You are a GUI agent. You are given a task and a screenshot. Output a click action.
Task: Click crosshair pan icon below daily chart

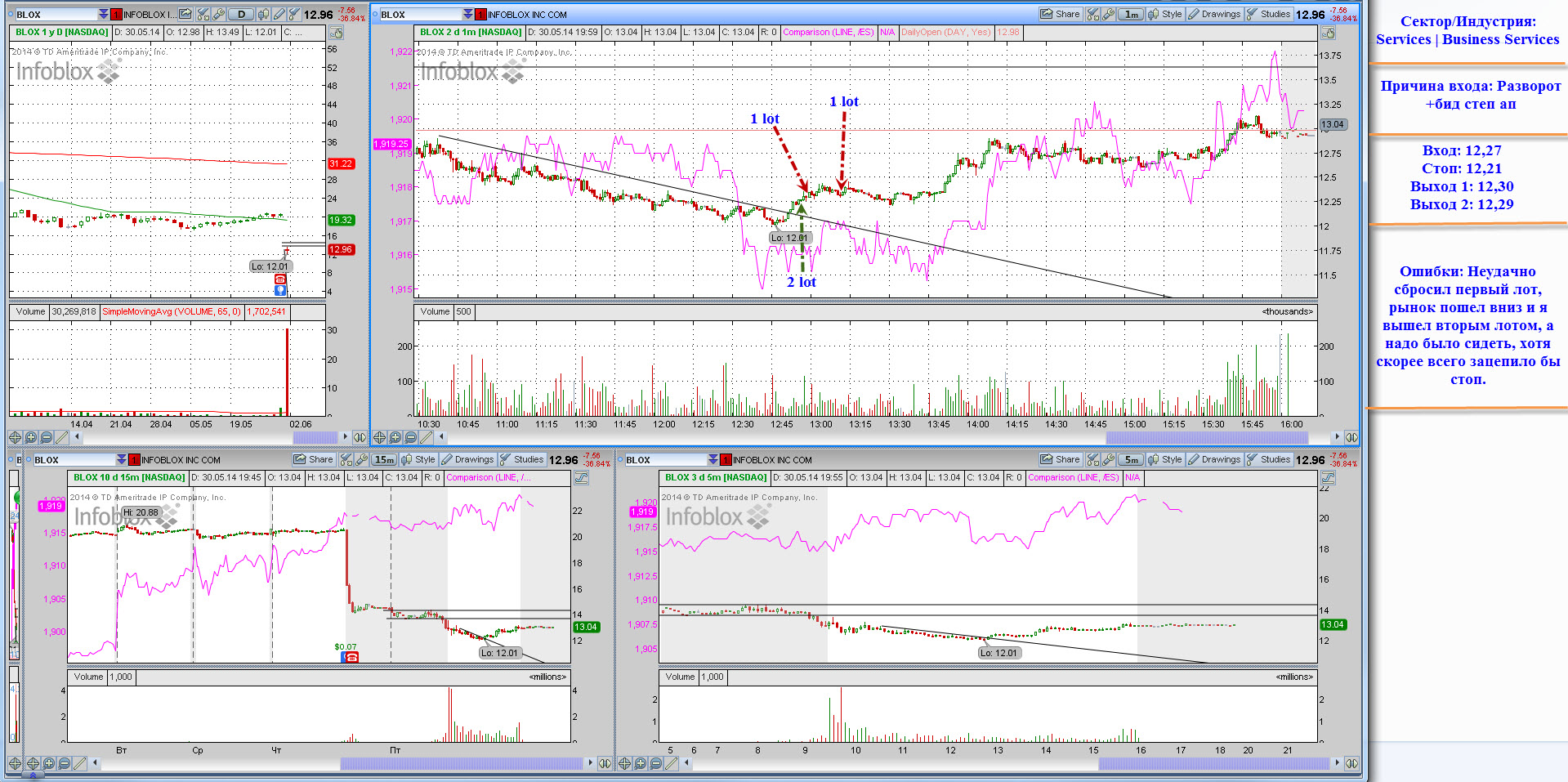tap(15, 437)
